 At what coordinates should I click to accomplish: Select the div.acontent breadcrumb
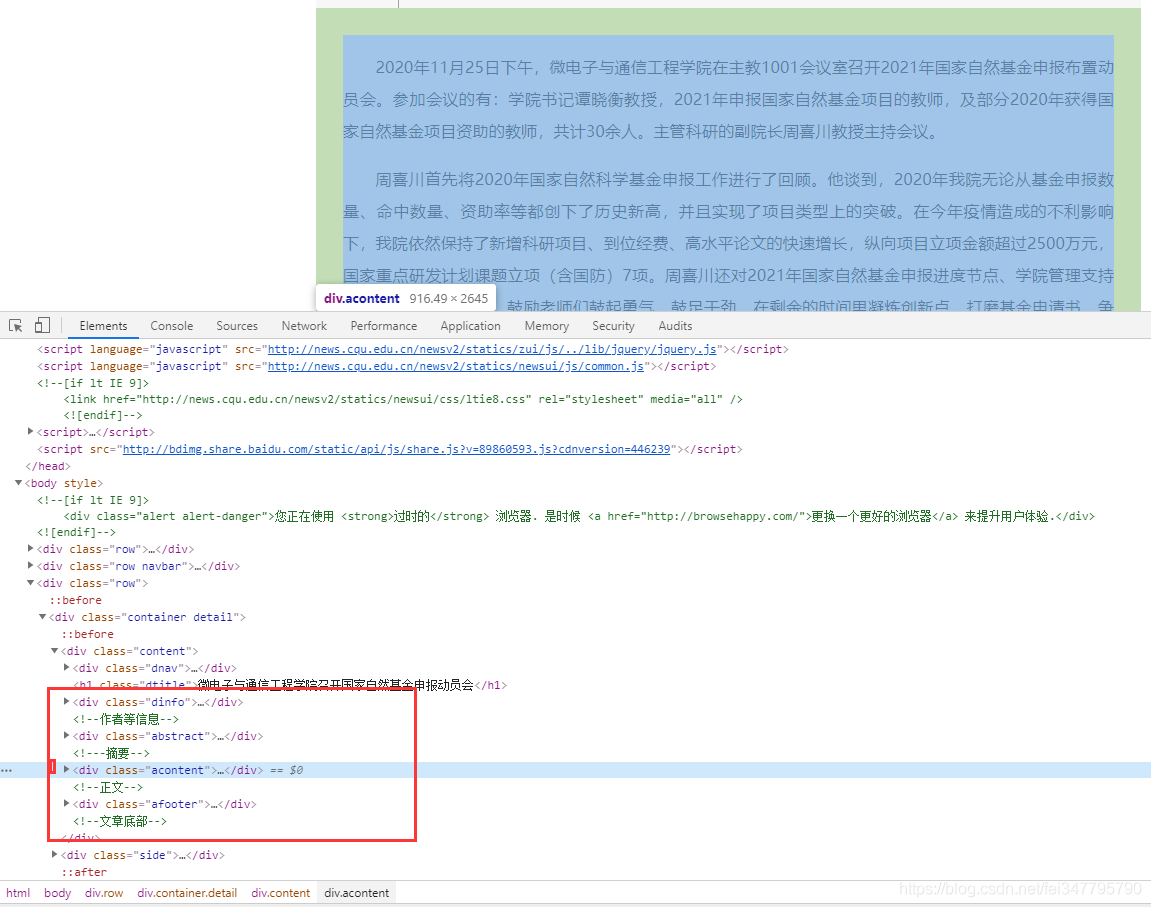(x=357, y=893)
